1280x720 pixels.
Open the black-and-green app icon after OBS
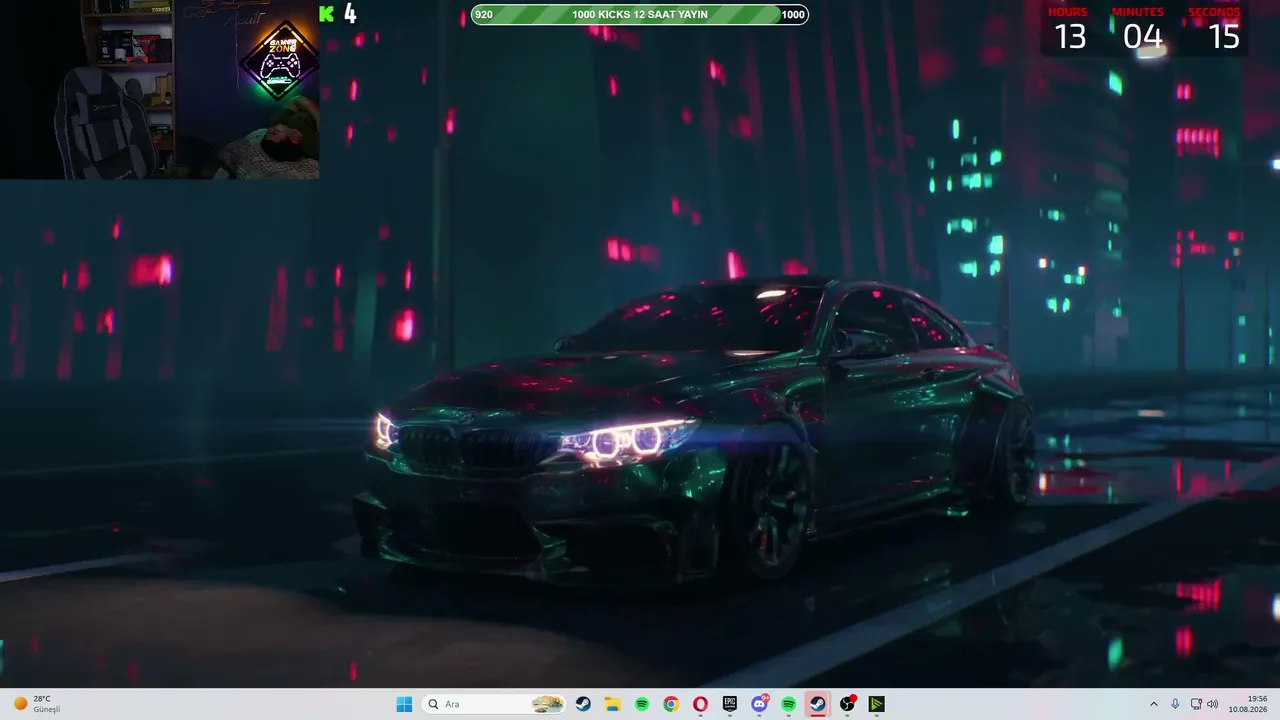876,704
